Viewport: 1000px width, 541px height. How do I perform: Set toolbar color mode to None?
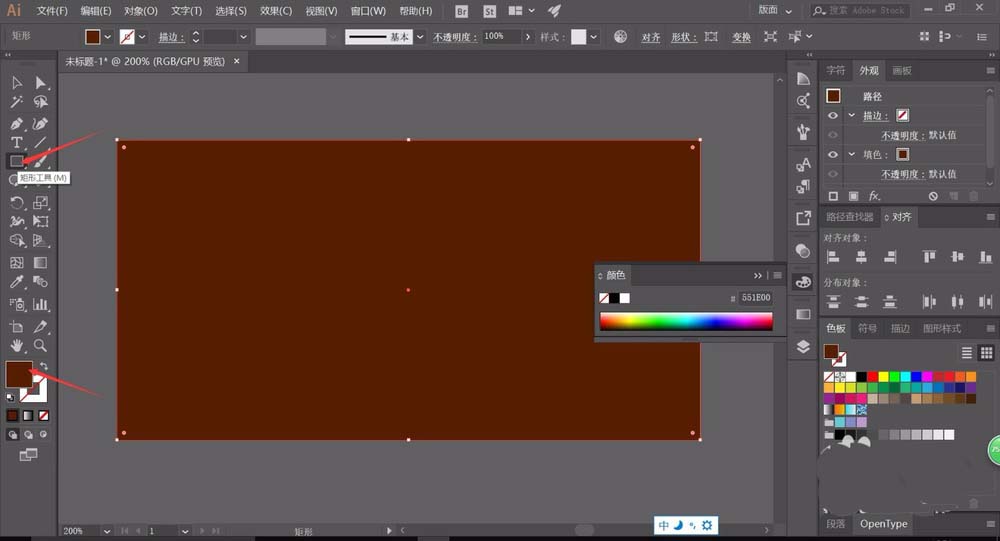pos(43,415)
